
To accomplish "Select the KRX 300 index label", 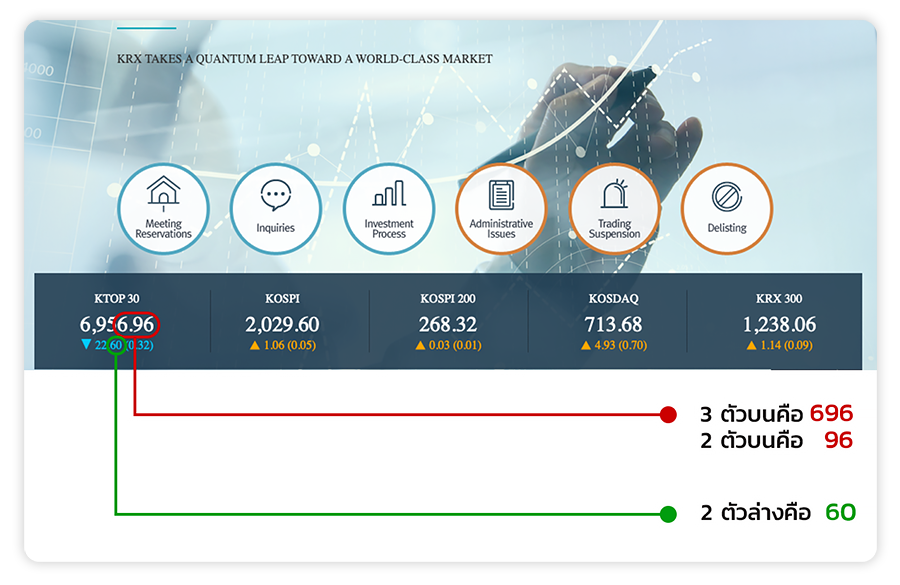I will tap(779, 299).
